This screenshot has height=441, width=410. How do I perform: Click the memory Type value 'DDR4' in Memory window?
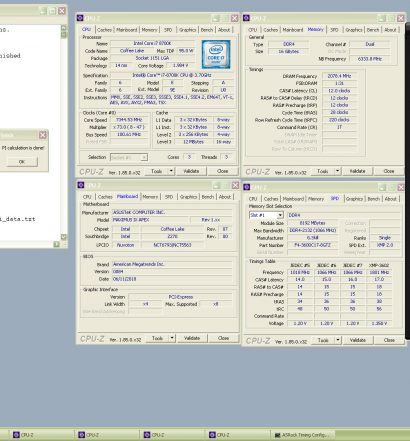pos(289,44)
